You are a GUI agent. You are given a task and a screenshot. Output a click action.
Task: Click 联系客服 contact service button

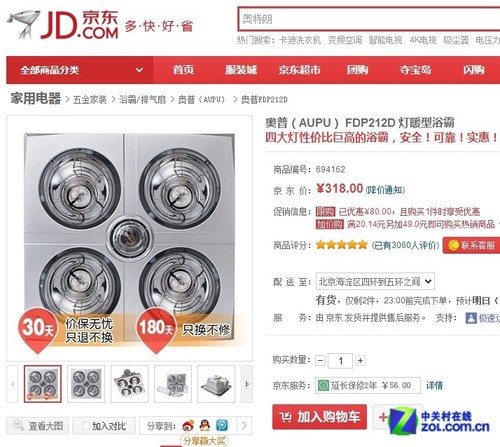point(471,245)
